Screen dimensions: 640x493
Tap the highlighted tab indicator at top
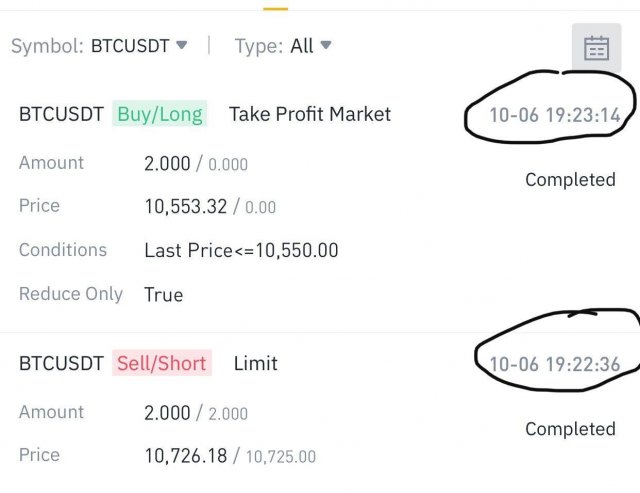275,6
